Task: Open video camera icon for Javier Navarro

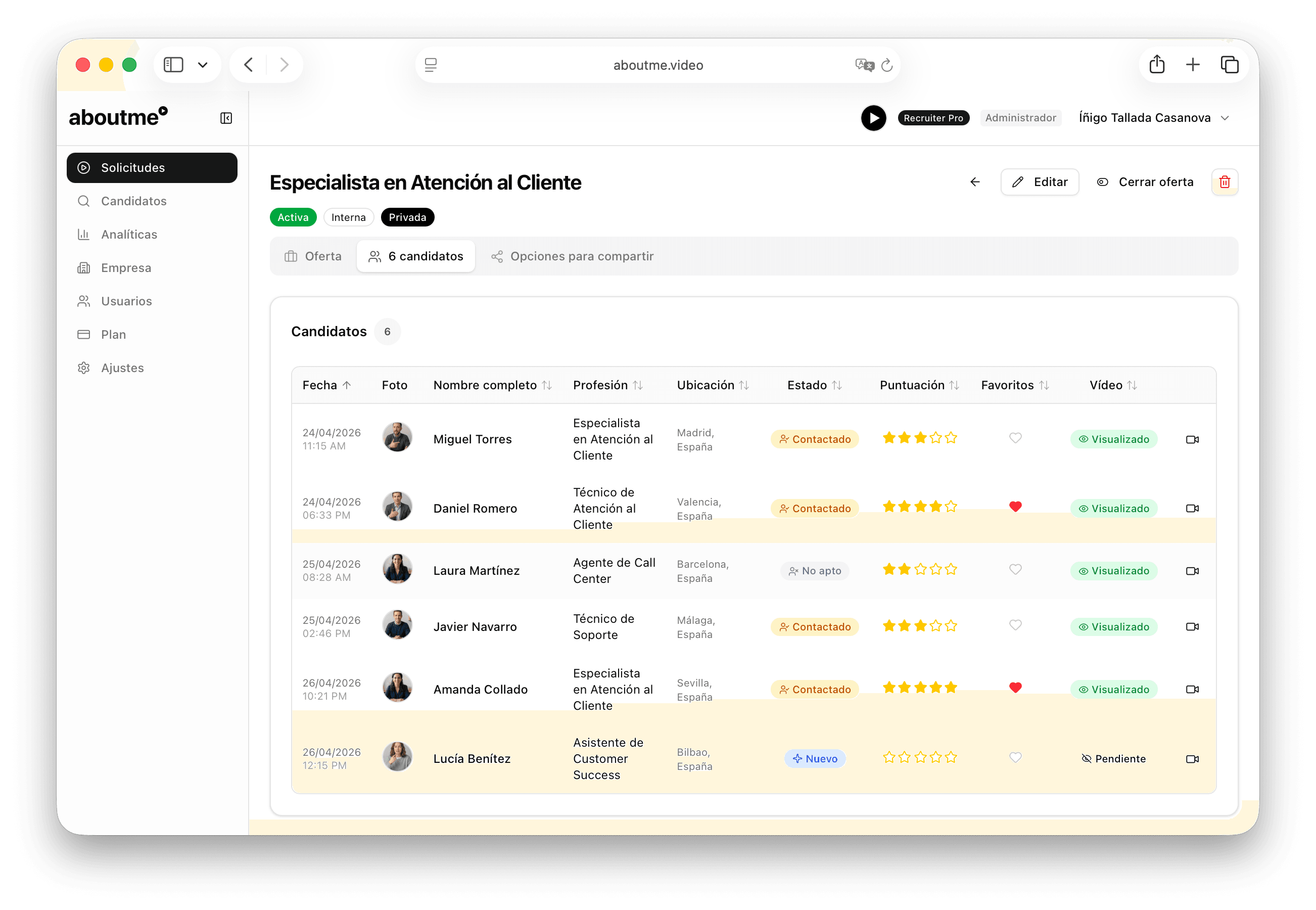Action: [1192, 626]
